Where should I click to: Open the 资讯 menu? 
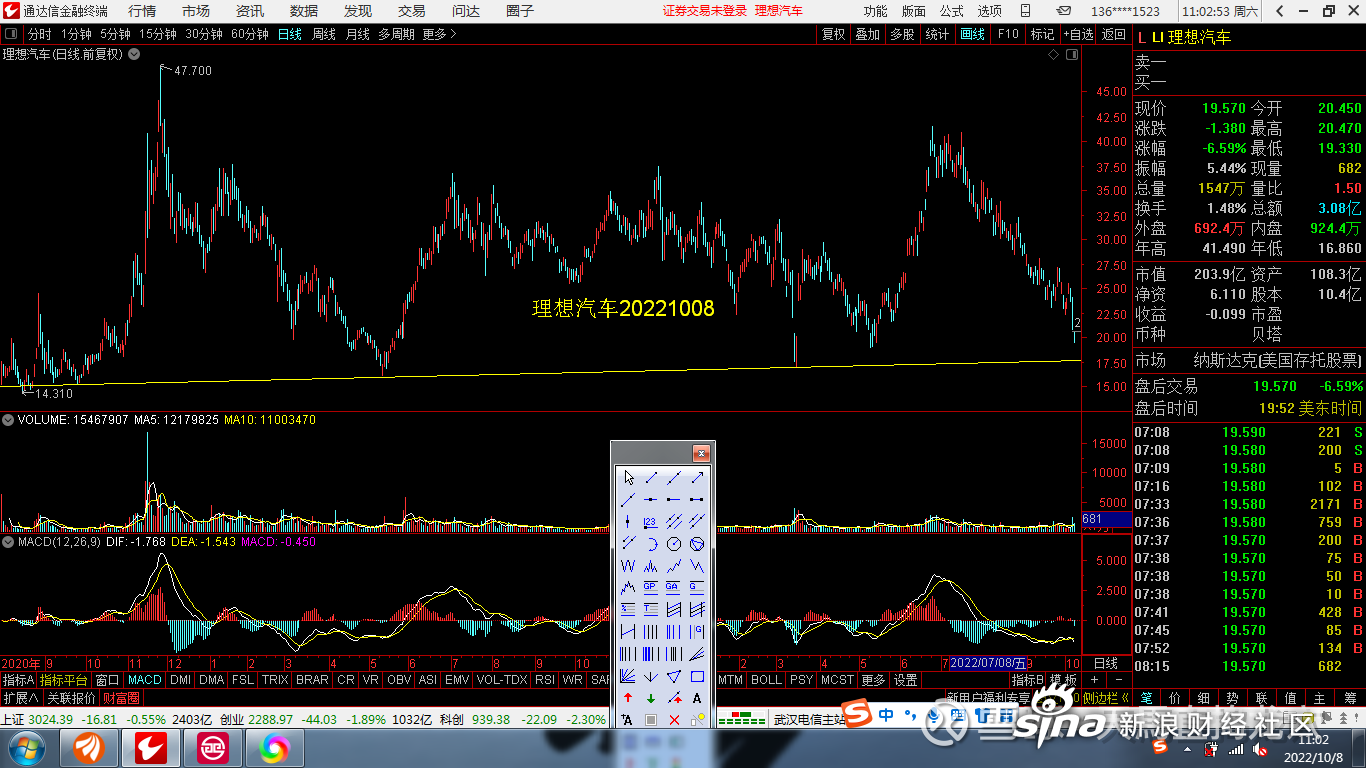(250, 11)
